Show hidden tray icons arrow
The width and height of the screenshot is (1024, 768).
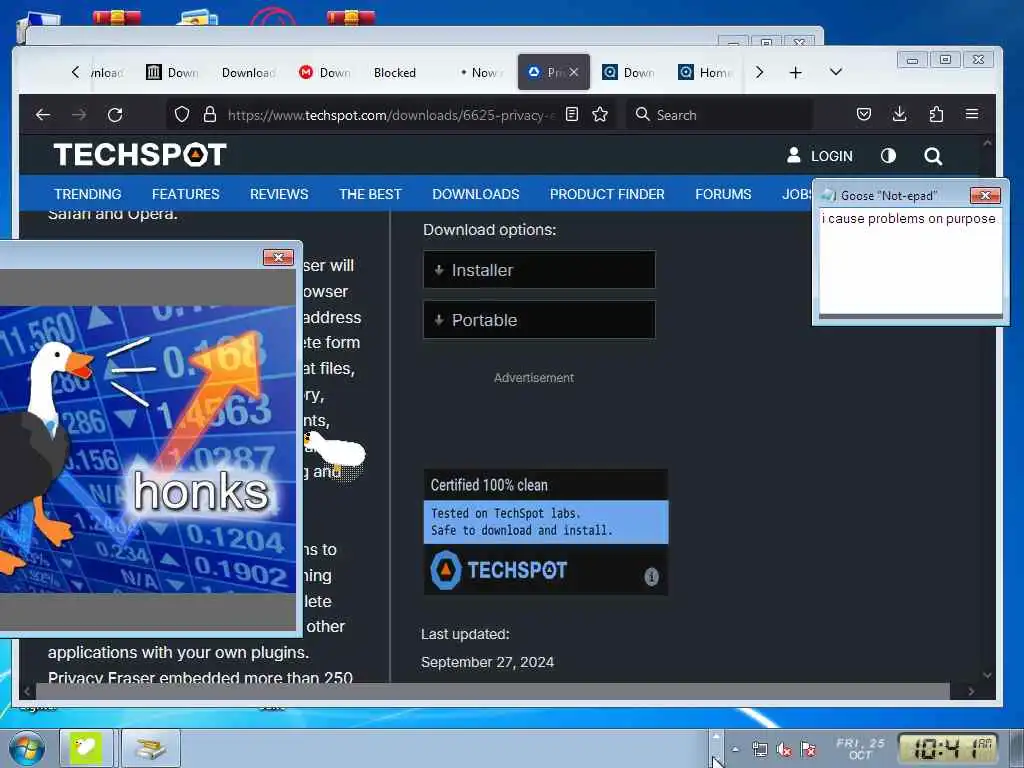735,750
